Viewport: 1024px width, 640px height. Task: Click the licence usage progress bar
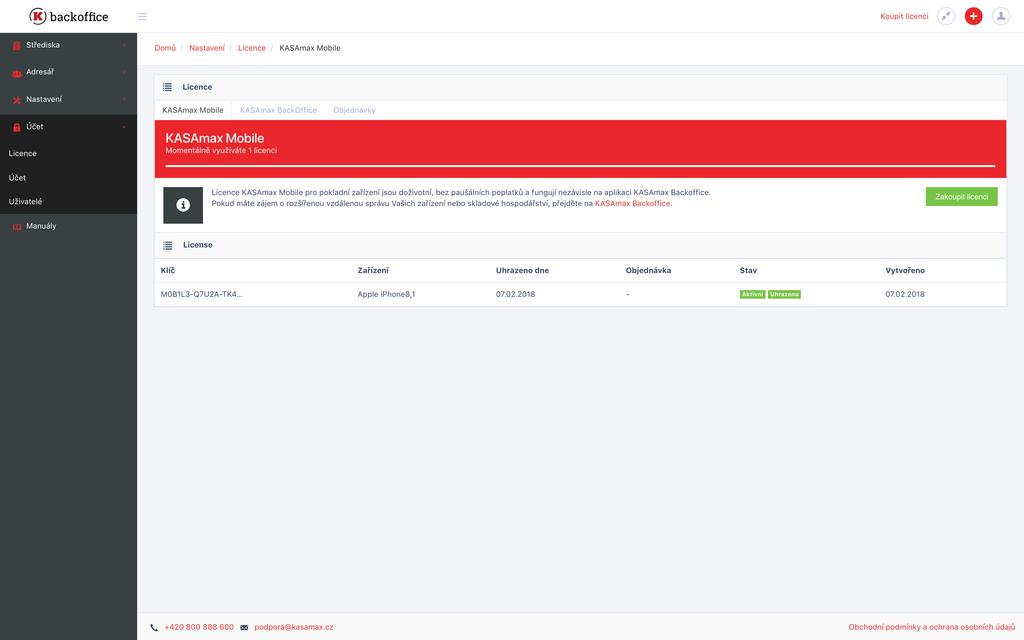[580, 167]
